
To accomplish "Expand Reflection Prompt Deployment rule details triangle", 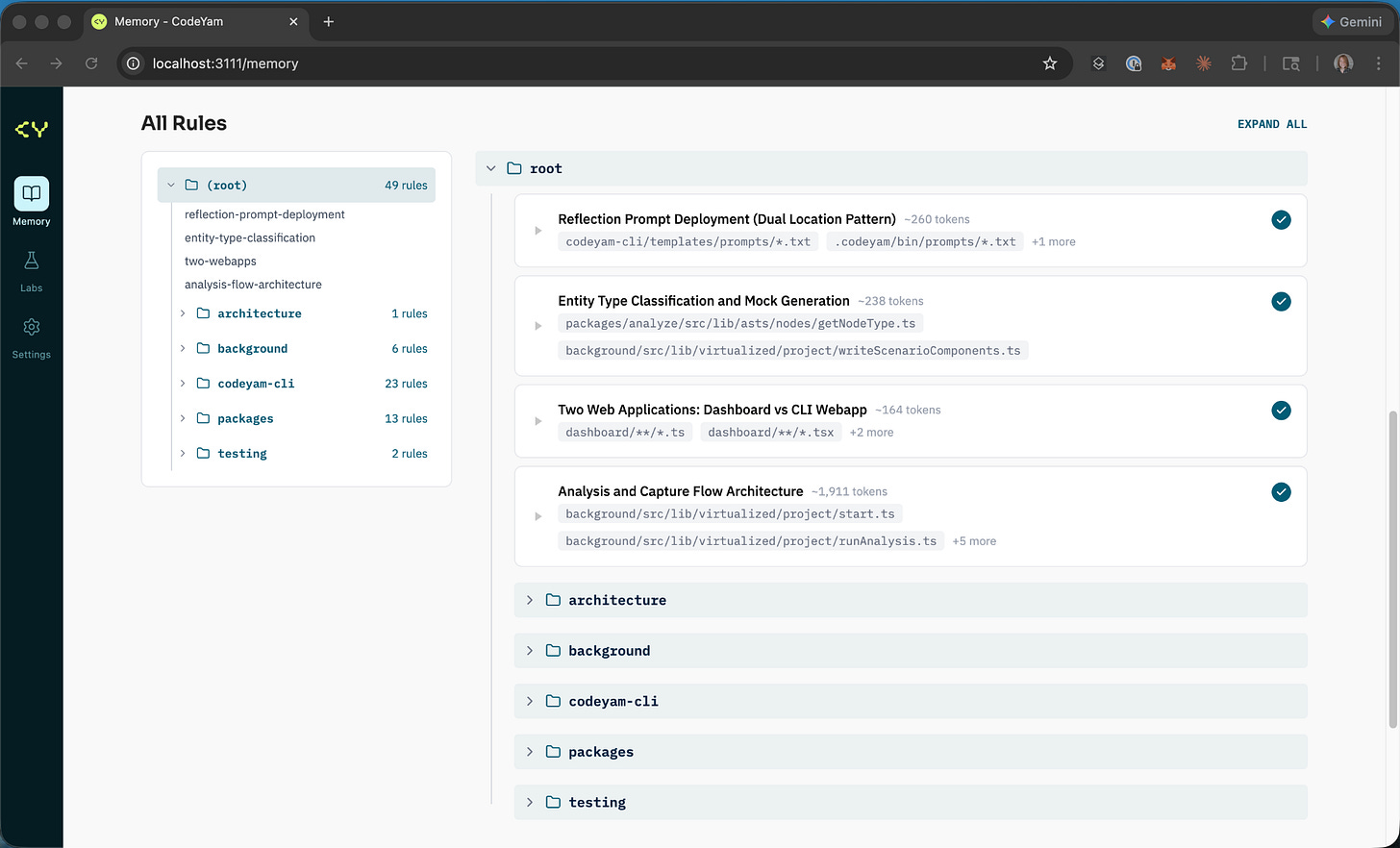I will (538, 231).
